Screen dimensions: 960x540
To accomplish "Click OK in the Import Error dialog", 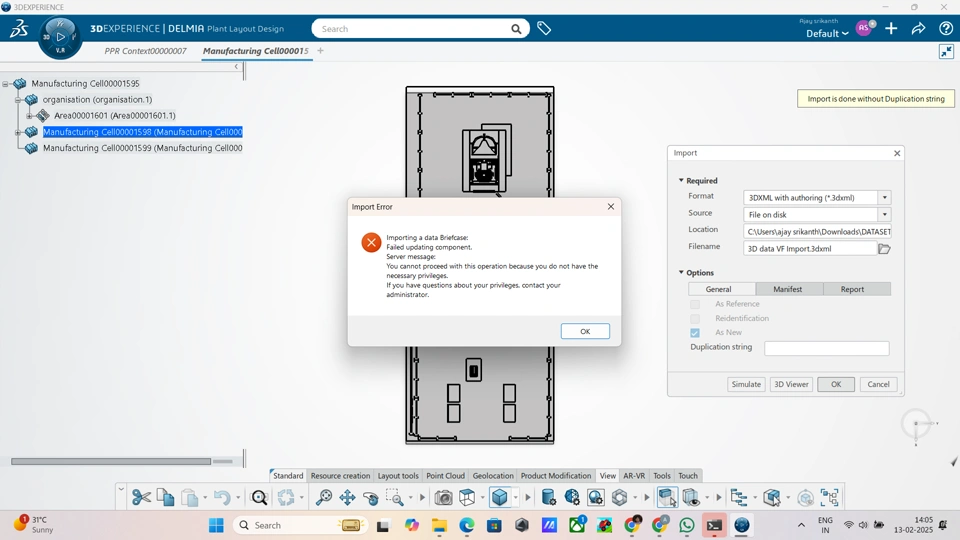I will coord(585,331).
